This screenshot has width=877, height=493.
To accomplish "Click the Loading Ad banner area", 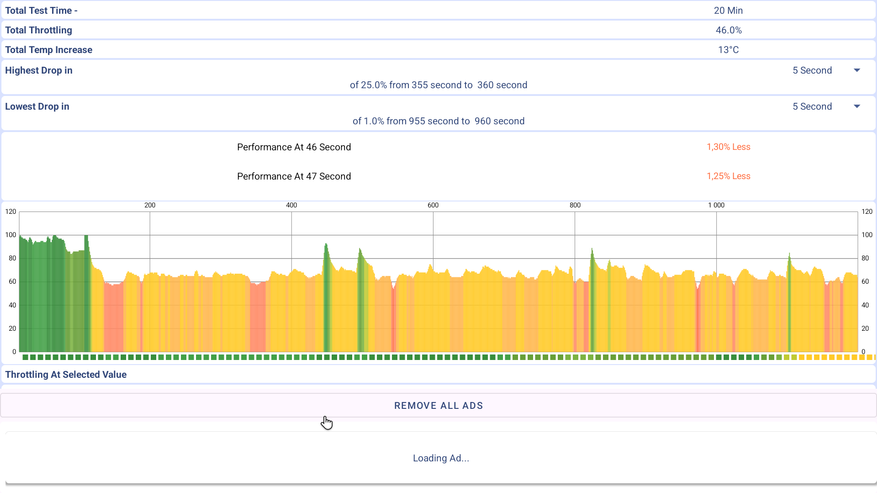I will pos(440,458).
